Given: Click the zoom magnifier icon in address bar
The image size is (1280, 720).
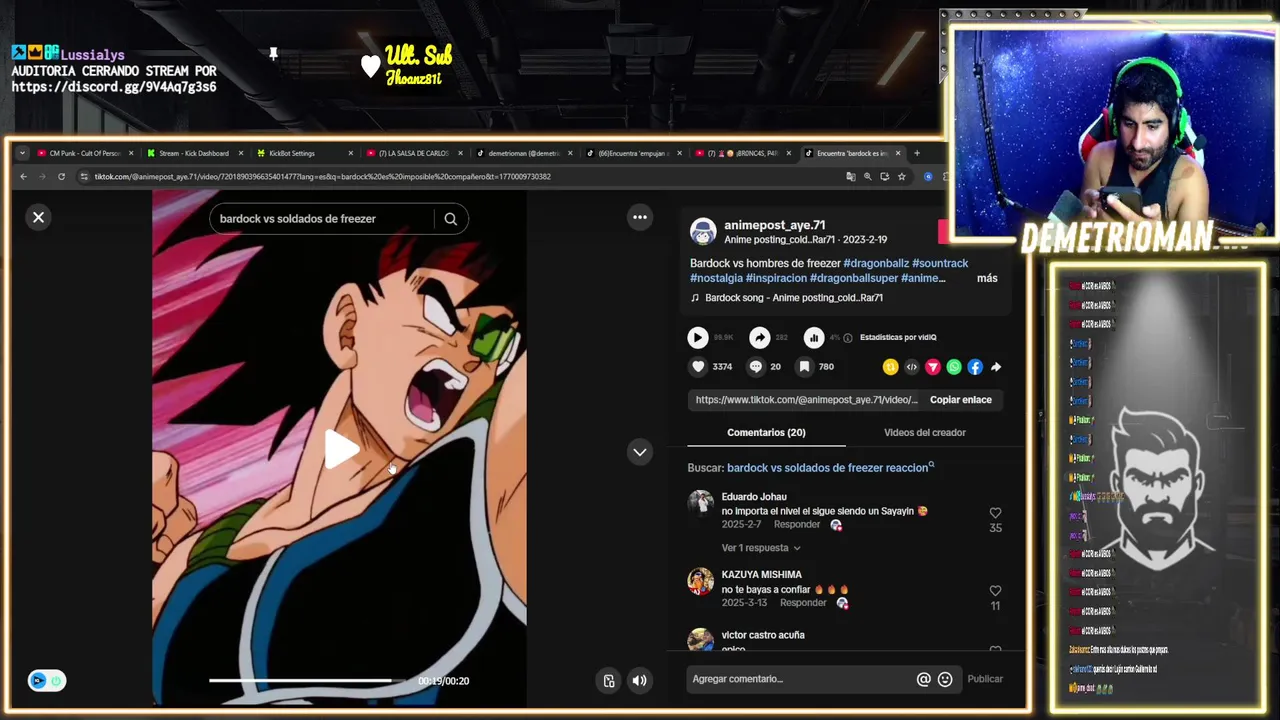Looking at the screenshot, I should click(867, 177).
